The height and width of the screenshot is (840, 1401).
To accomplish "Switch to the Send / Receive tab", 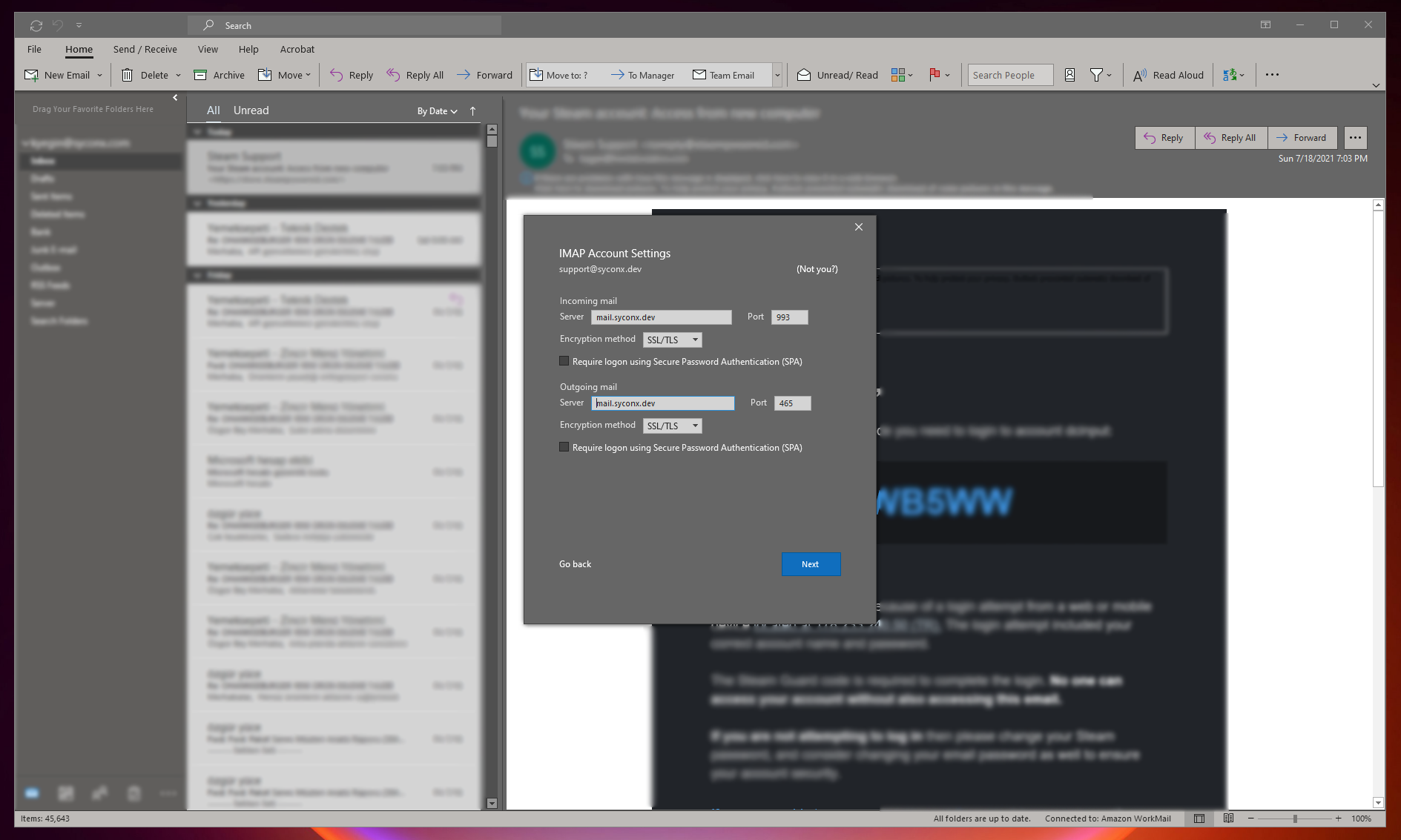I will 145,49.
